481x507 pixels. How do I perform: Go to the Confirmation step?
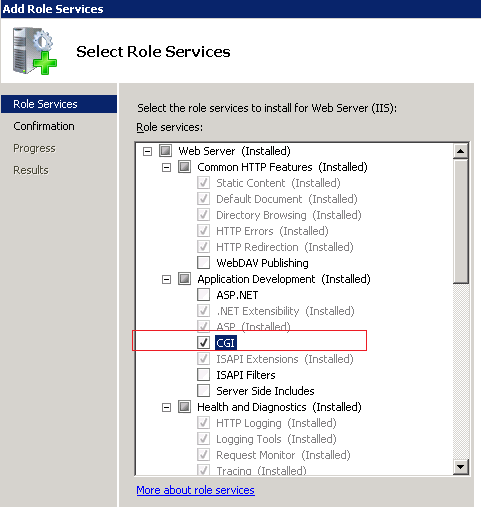point(44,126)
